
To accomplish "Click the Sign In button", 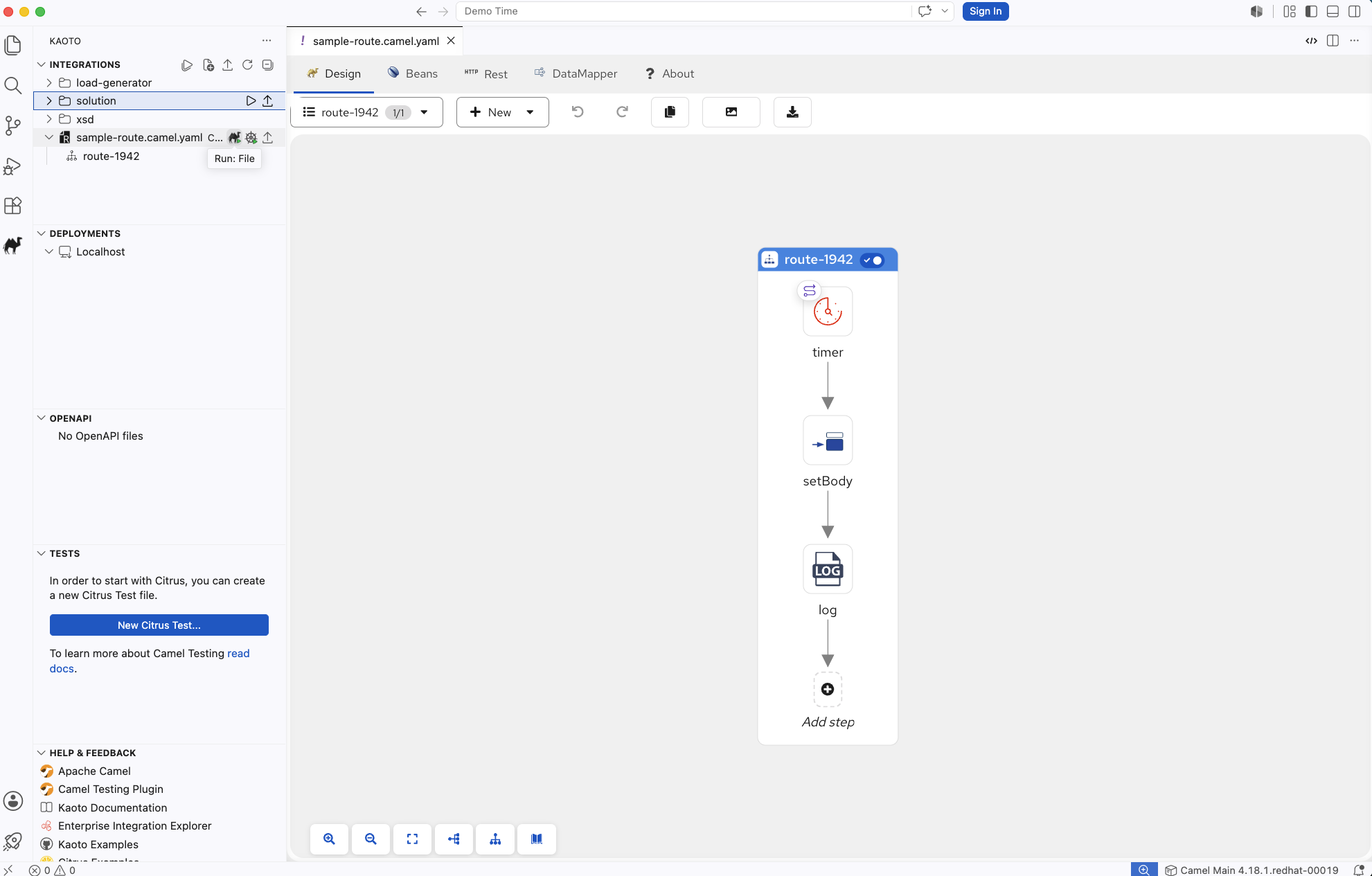I will (986, 11).
